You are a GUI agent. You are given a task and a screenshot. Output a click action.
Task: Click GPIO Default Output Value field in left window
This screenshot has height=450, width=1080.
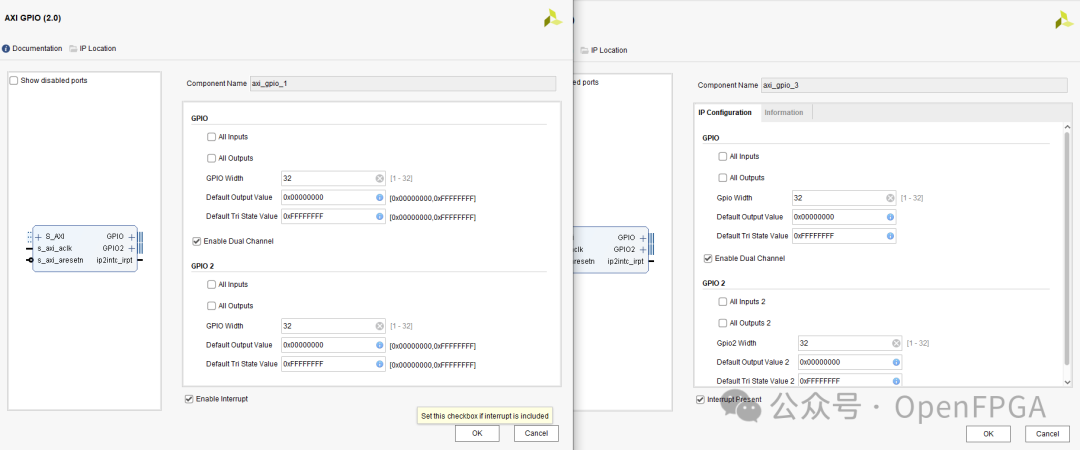(333, 197)
